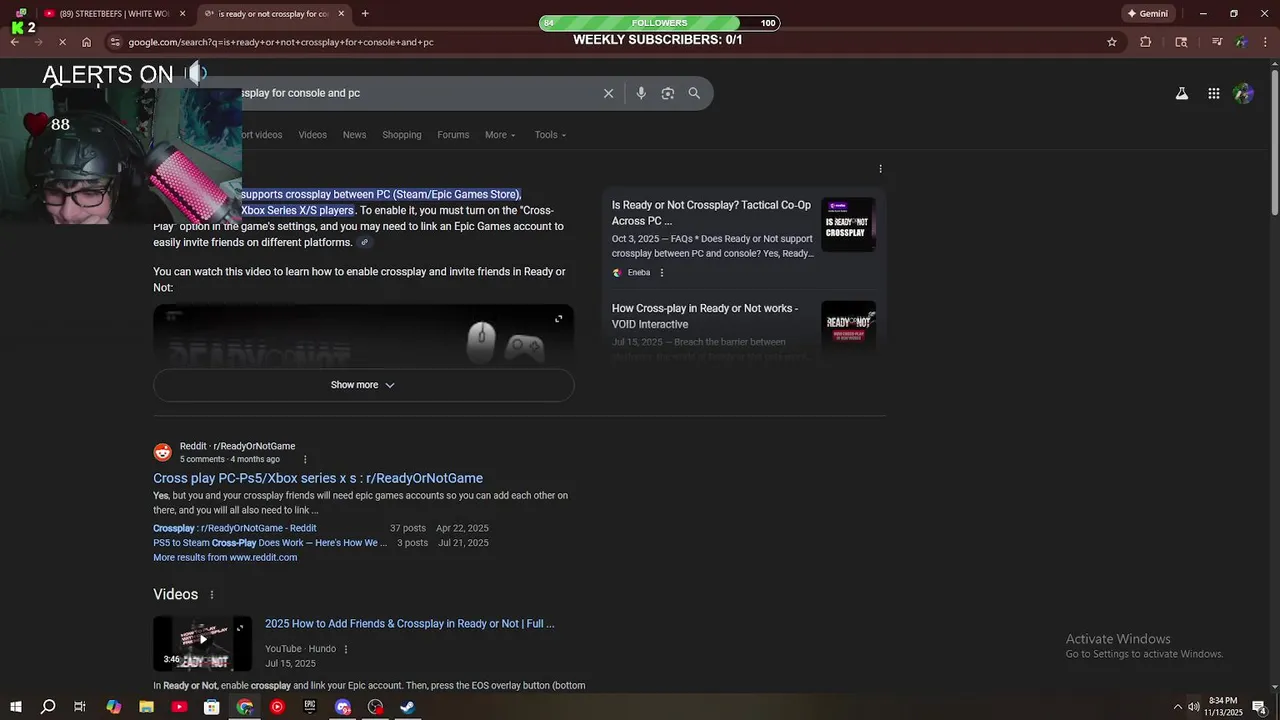Open 'Is Ready or Not Crossplay? Tactical Co-Op' result
The height and width of the screenshot is (720, 1280).
(x=711, y=213)
